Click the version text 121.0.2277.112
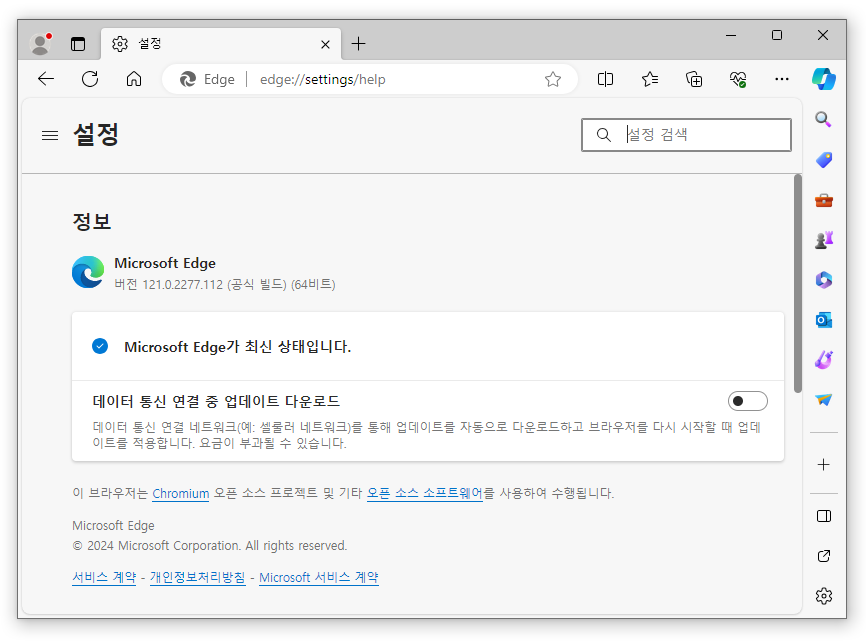866x642 pixels. [x=182, y=285]
